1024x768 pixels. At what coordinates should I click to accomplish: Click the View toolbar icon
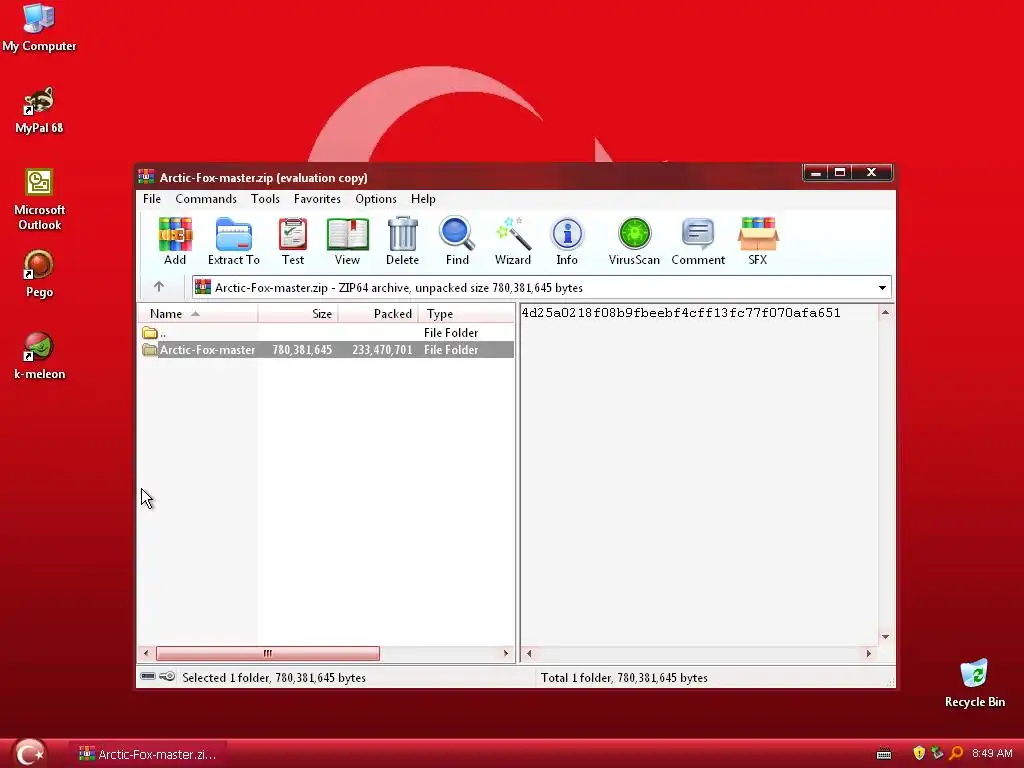[x=347, y=241]
